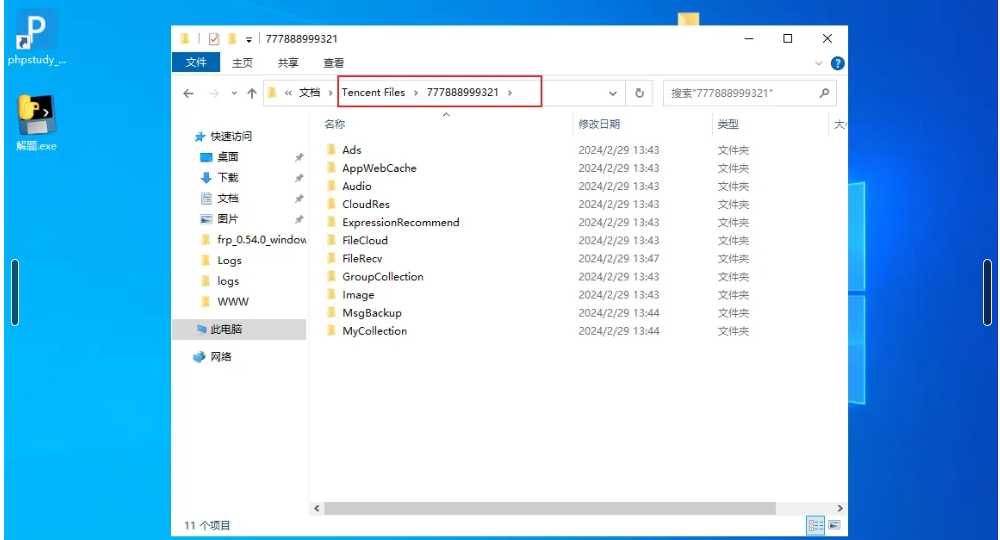Open the 共享 ribbon tab

pyautogui.click(x=288, y=62)
